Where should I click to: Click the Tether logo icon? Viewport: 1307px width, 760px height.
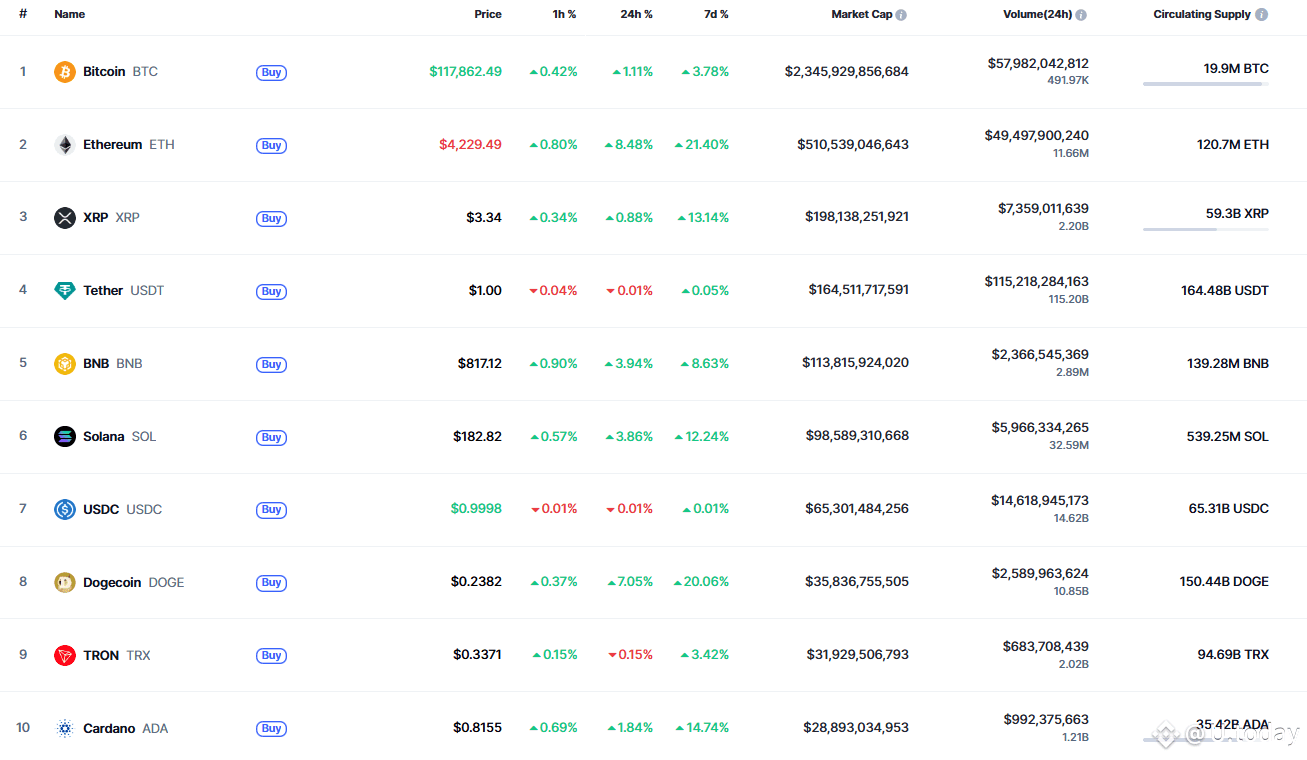tap(65, 291)
